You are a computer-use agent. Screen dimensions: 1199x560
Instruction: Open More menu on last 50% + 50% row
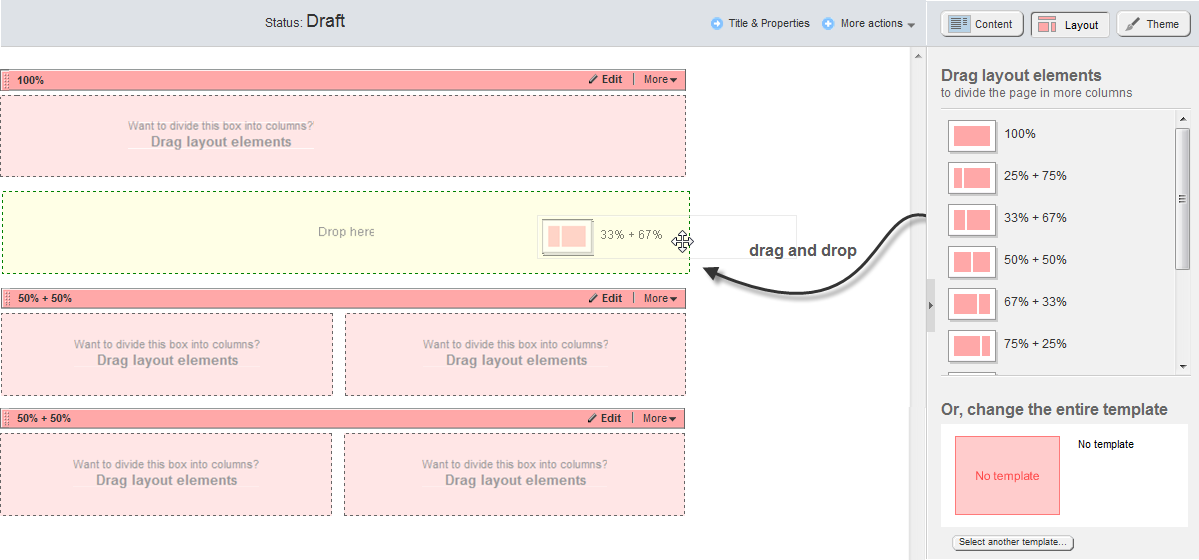click(x=660, y=418)
